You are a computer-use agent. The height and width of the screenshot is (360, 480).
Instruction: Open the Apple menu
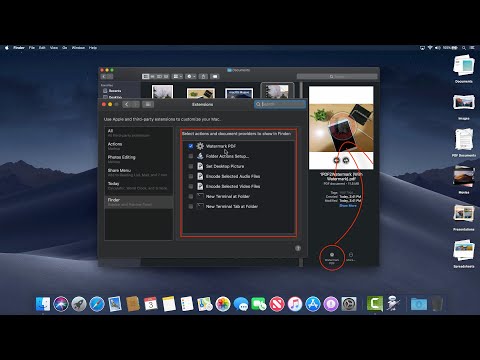(x=6, y=48)
